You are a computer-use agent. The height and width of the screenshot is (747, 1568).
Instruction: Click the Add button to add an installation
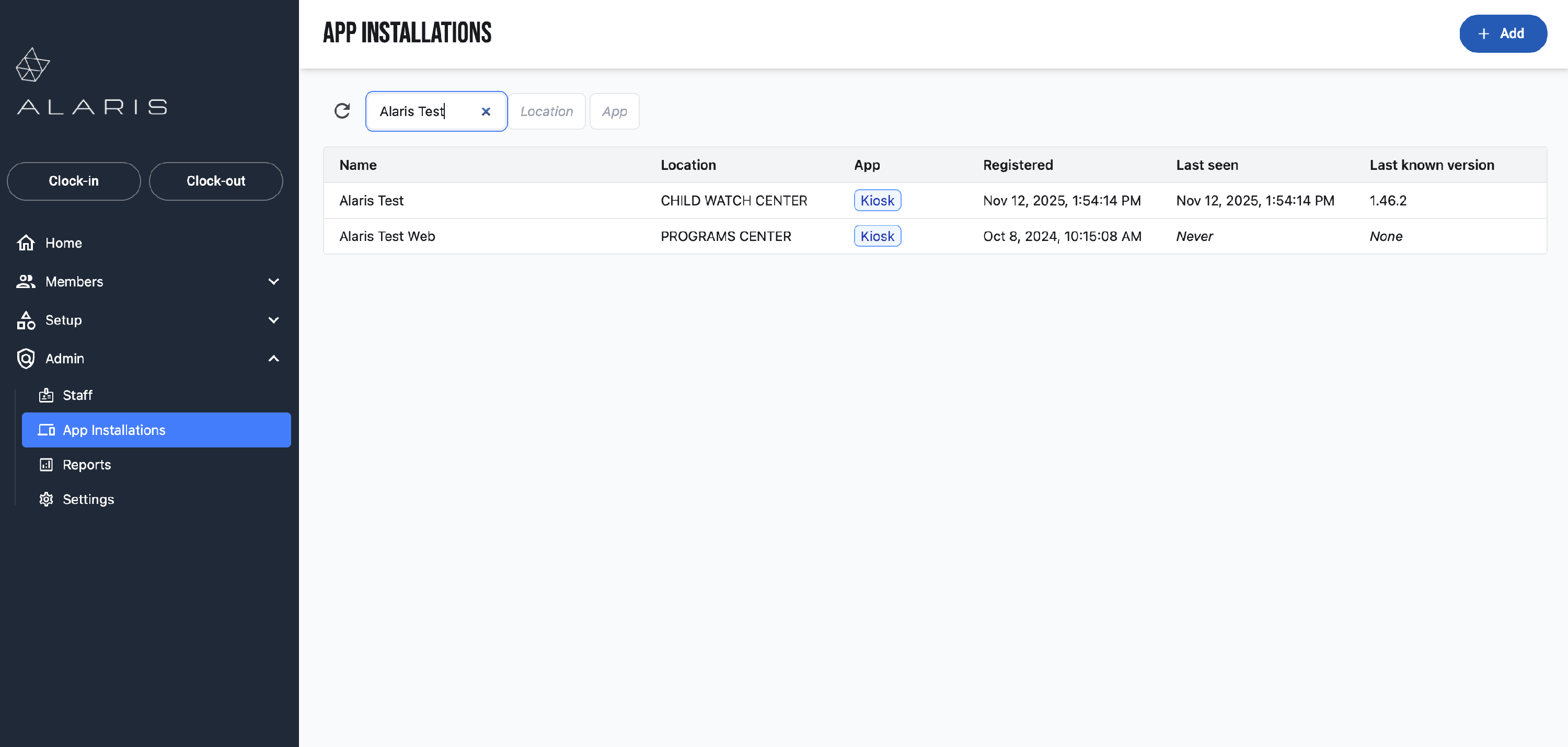click(x=1502, y=33)
